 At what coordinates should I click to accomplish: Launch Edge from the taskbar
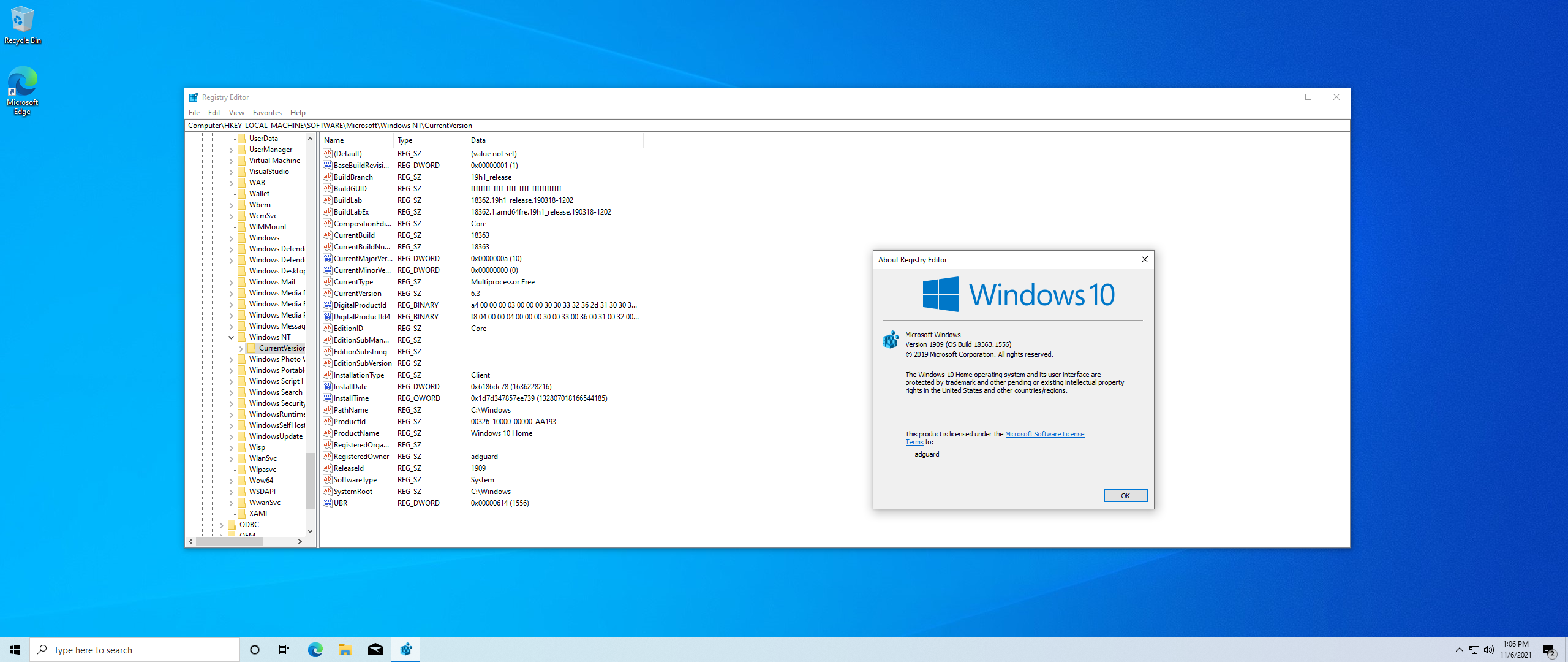click(x=315, y=650)
